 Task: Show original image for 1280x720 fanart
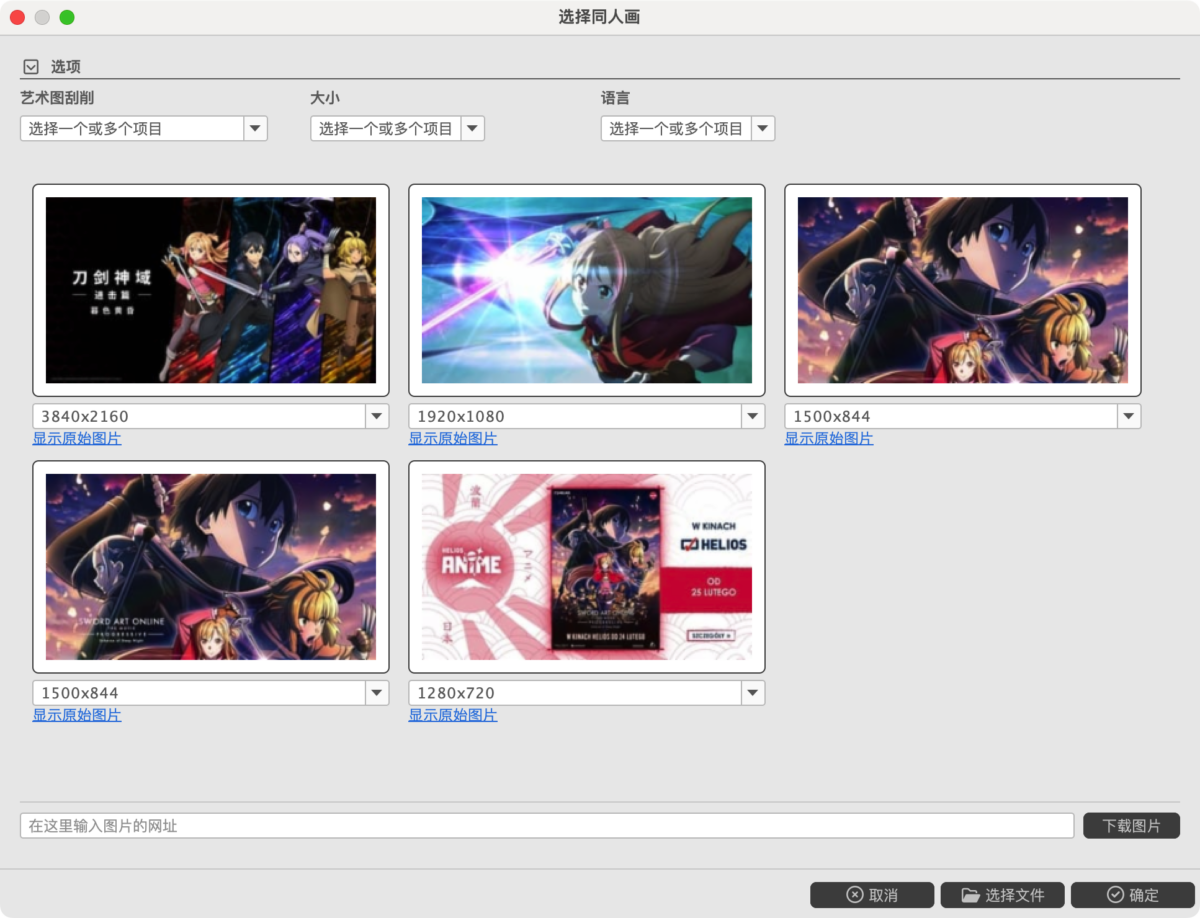click(x=453, y=715)
